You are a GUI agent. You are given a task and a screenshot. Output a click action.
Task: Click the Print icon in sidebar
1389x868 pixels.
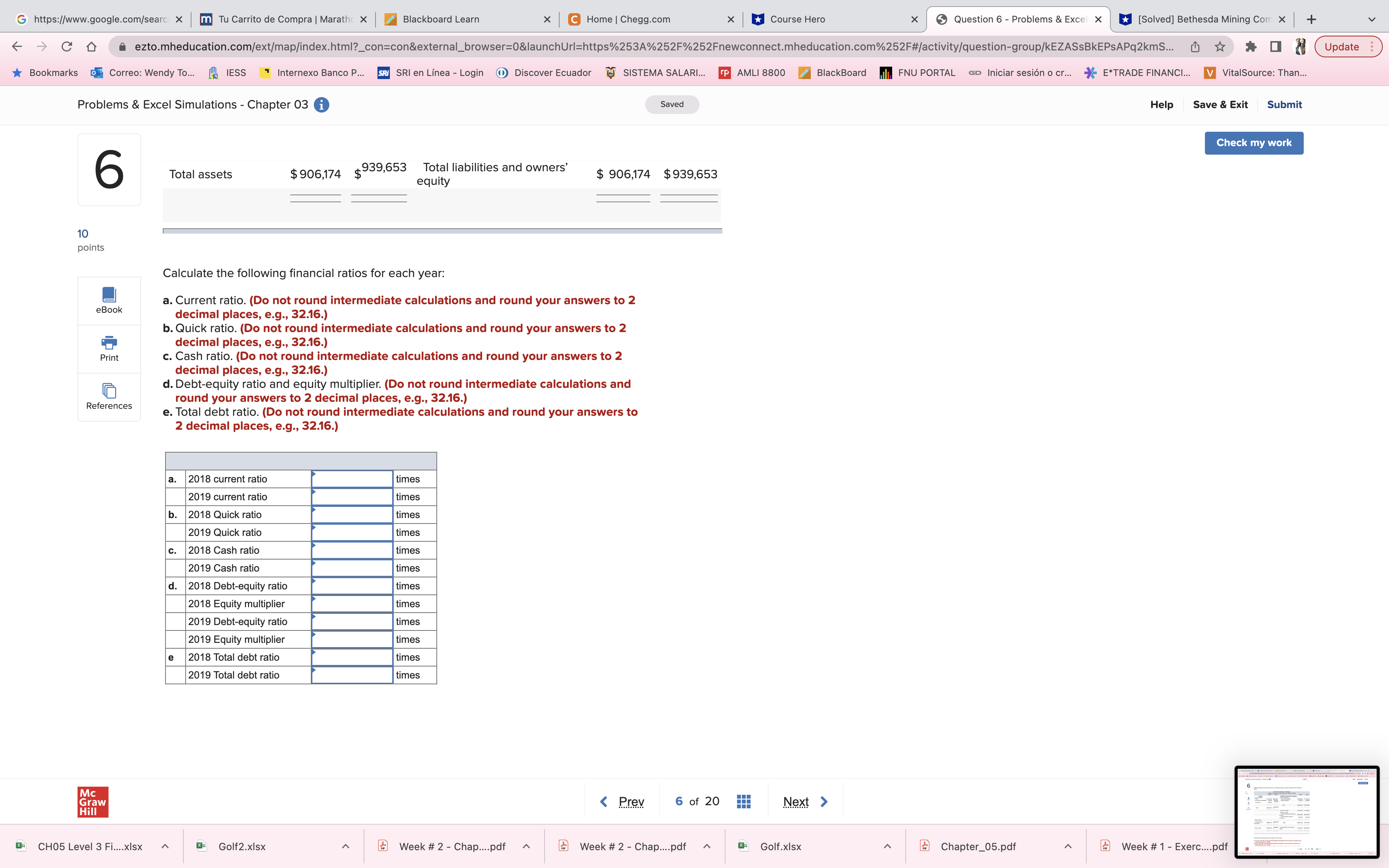point(109,348)
